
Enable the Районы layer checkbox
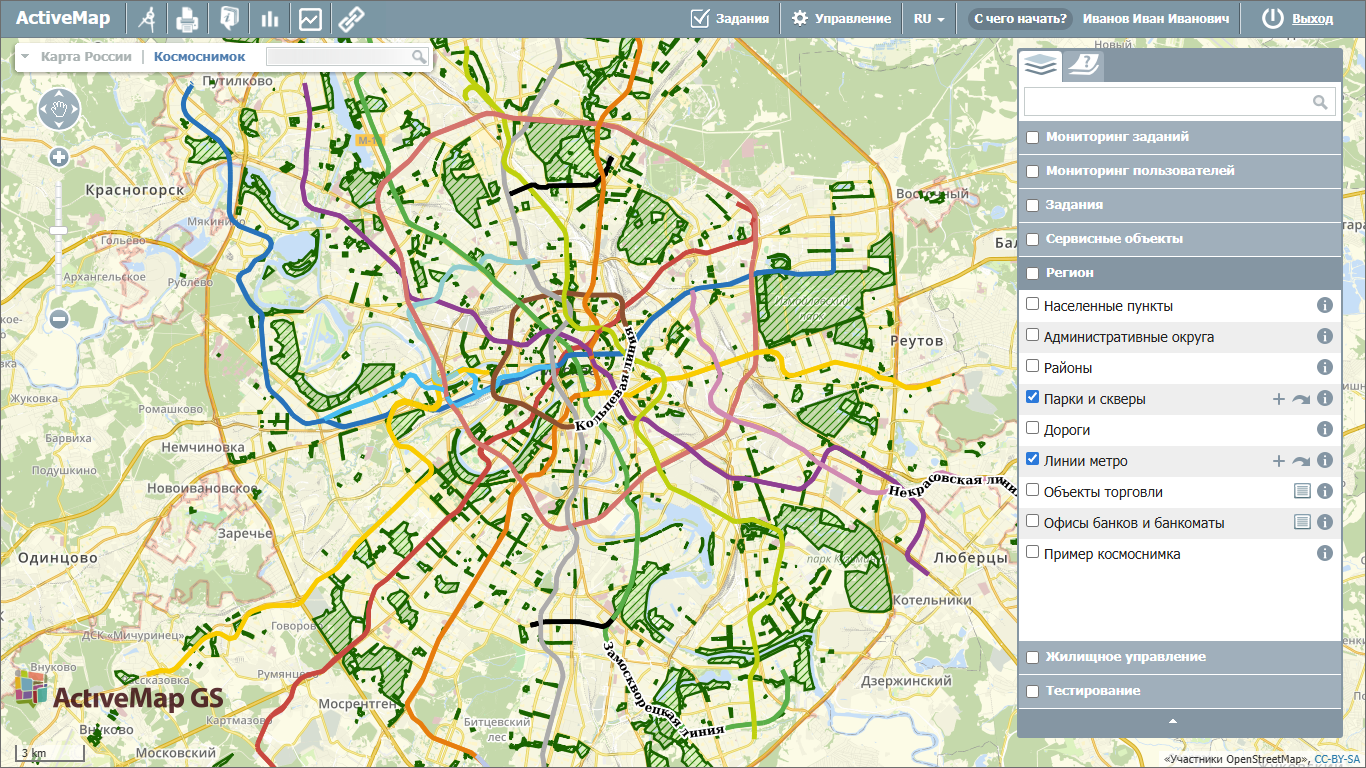click(x=1033, y=366)
